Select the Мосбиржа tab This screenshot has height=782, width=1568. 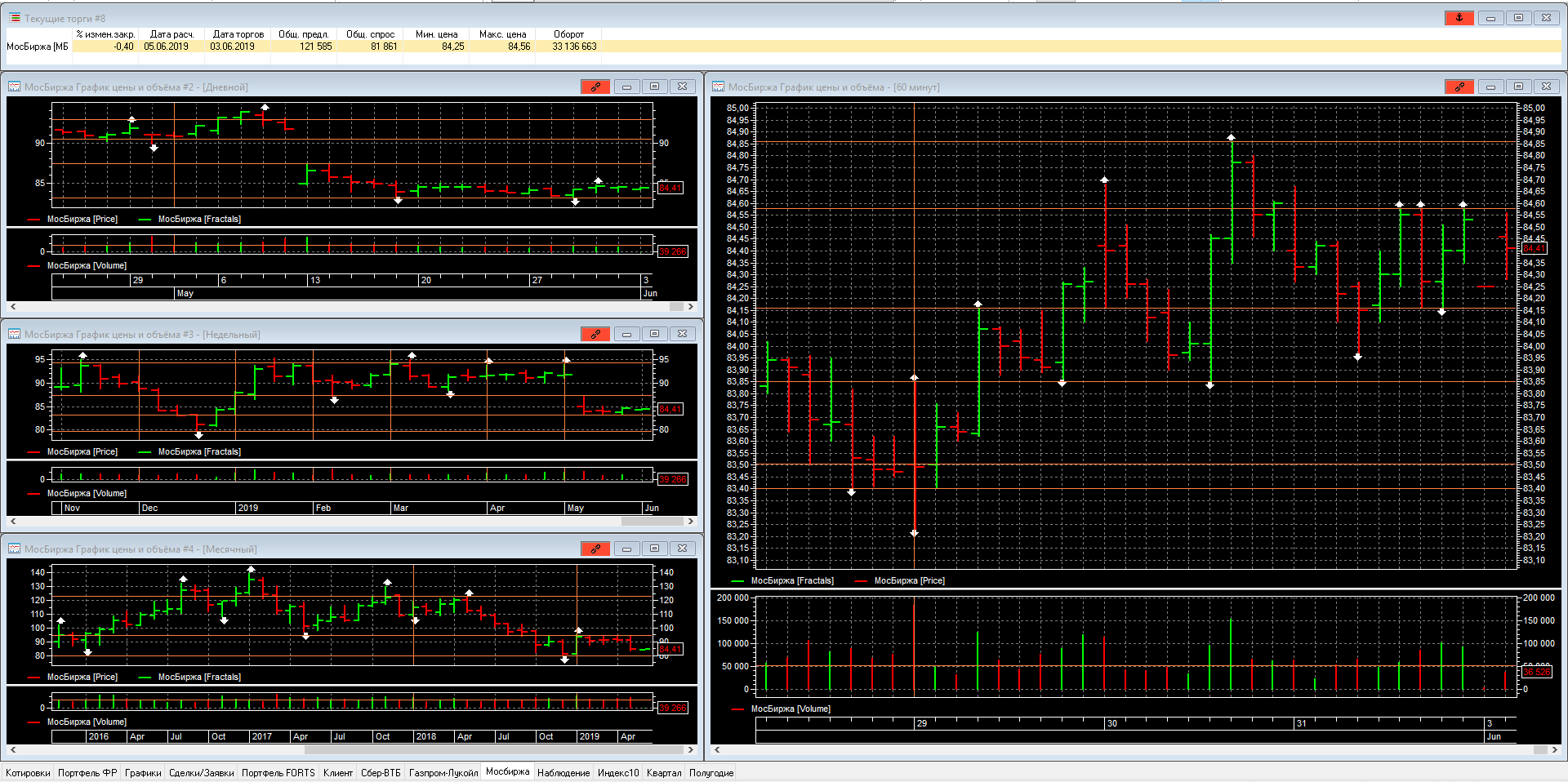(x=507, y=771)
